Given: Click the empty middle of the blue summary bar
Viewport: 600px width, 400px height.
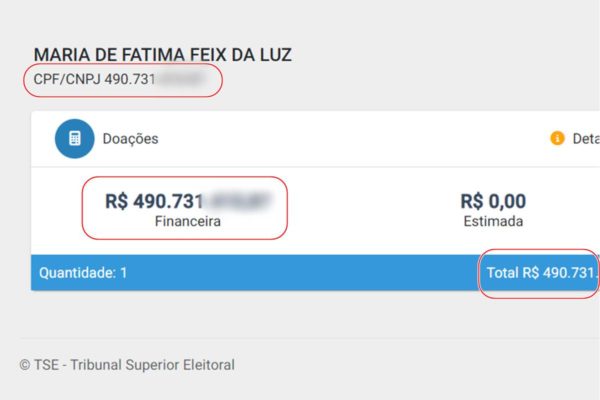Looking at the screenshot, I should pos(300,272).
